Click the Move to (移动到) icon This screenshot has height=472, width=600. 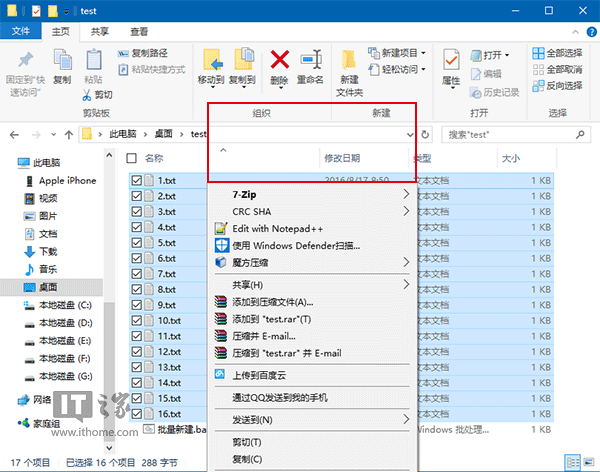pyautogui.click(x=211, y=62)
